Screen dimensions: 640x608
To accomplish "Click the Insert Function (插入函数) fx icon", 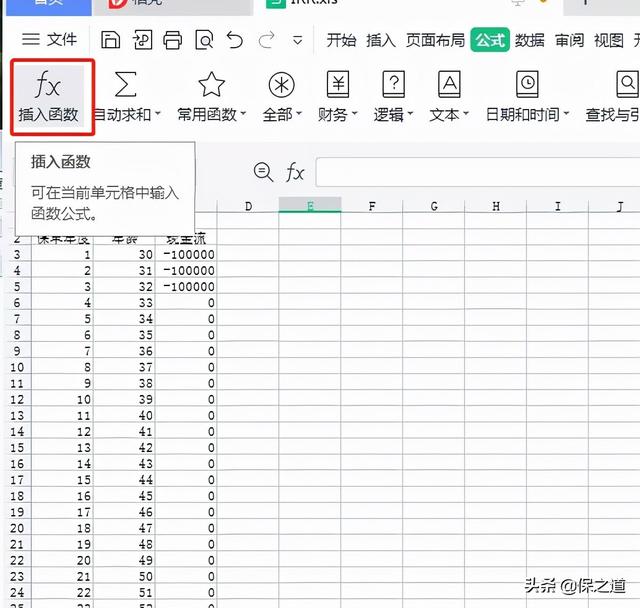I will pyautogui.click(x=47, y=85).
